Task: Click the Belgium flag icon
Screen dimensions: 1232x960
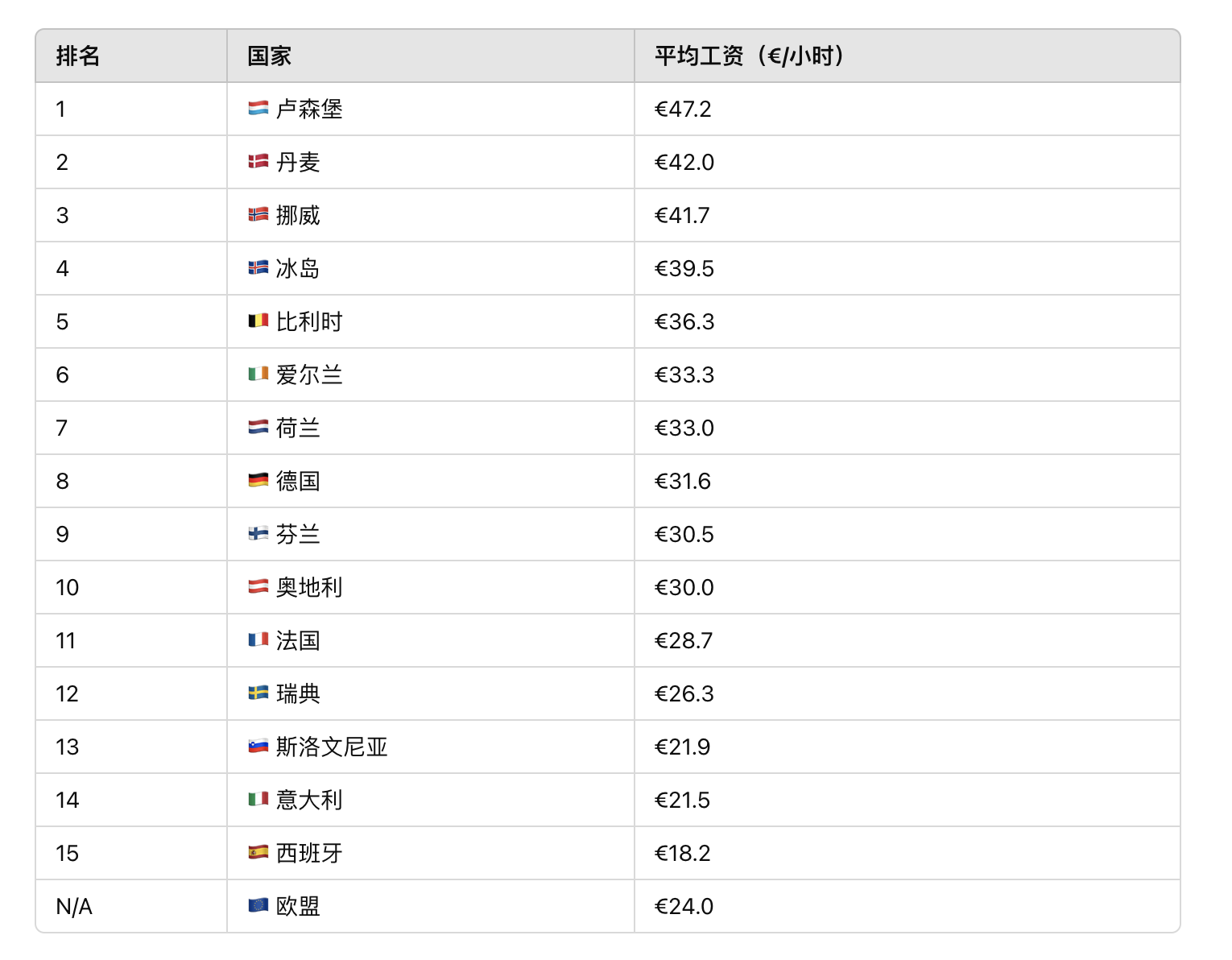Action: 258,321
